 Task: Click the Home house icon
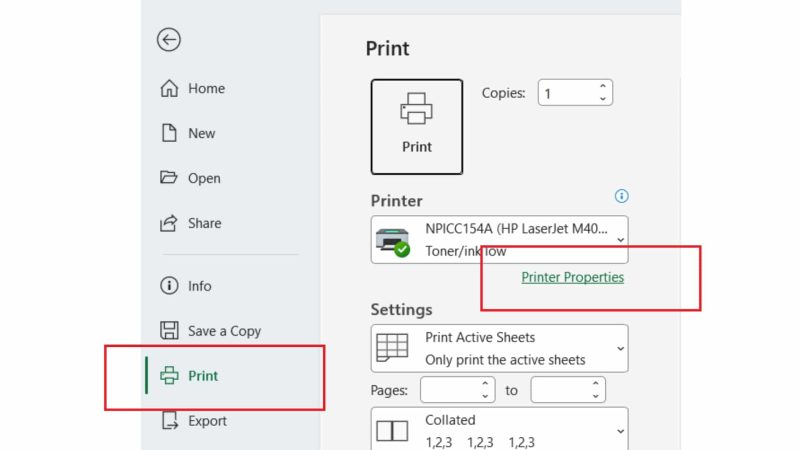[169, 88]
